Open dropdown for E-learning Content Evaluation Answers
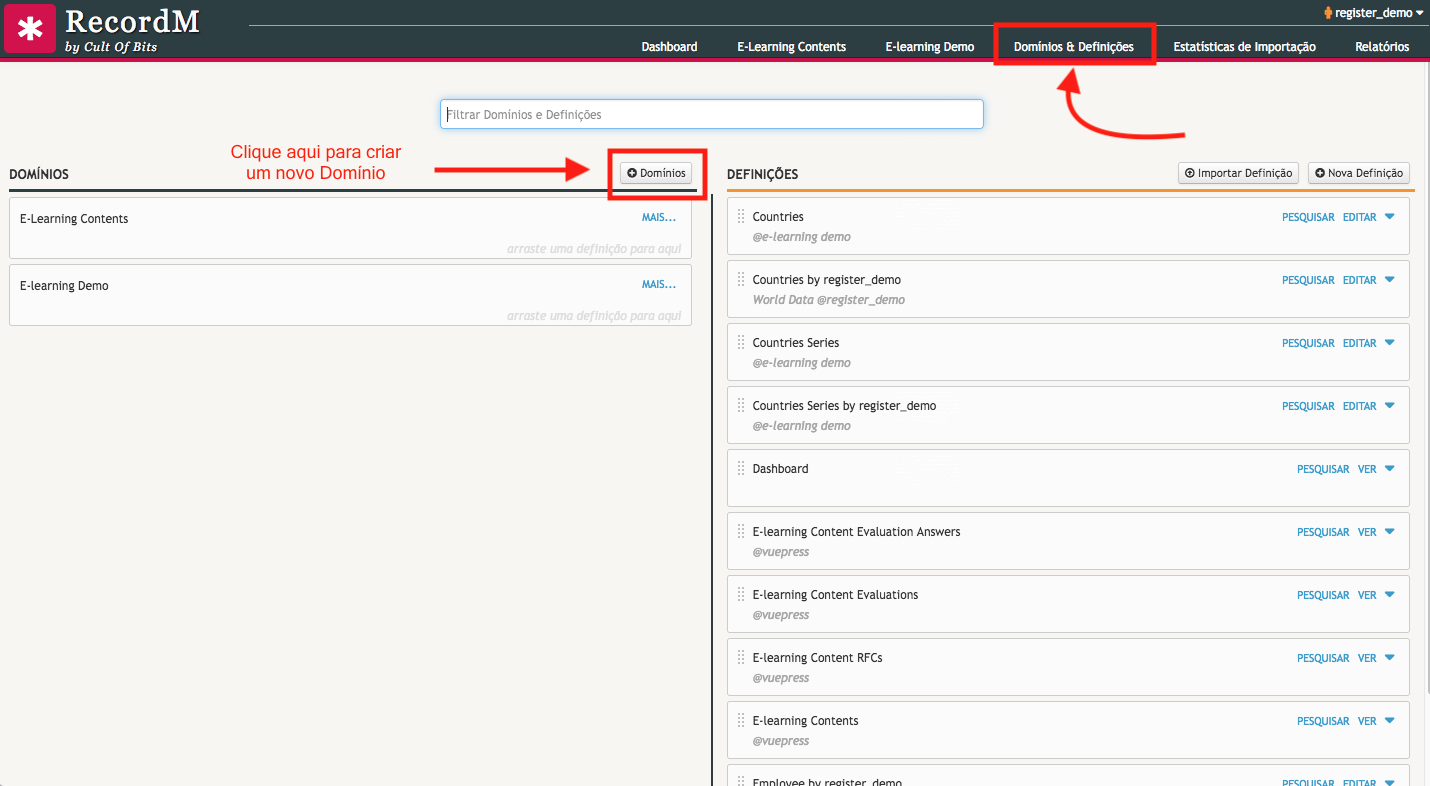The width and height of the screenshot is (1430, 786). [x=1390, y=532]
